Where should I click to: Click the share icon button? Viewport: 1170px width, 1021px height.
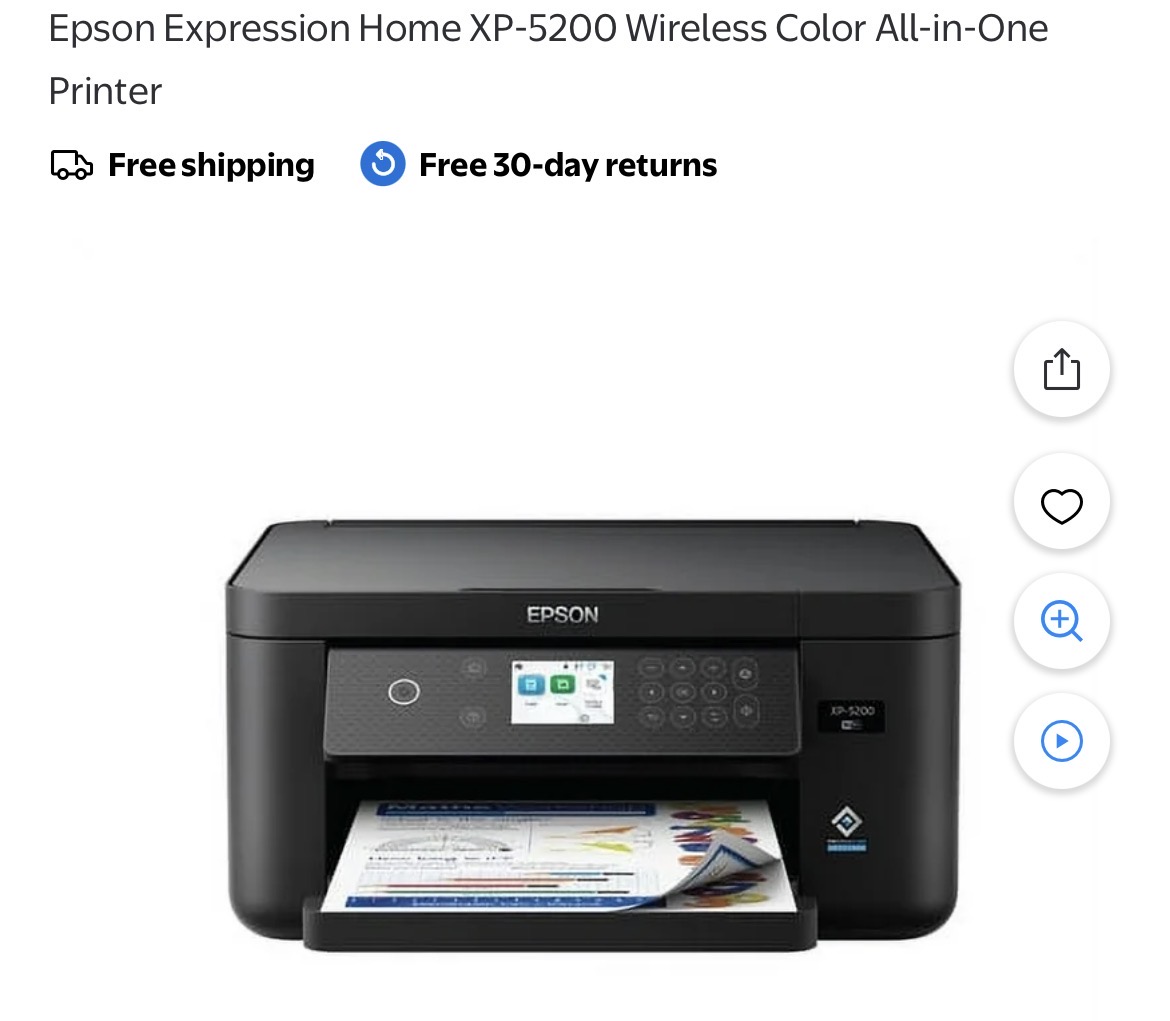(x=1061, y=369)
